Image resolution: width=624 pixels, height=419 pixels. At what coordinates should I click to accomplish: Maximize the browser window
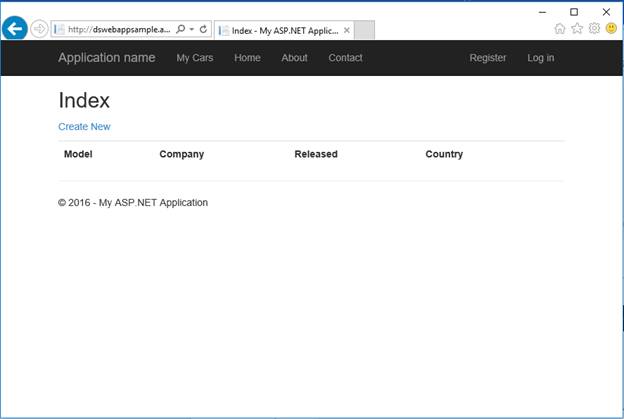(574, 12)
